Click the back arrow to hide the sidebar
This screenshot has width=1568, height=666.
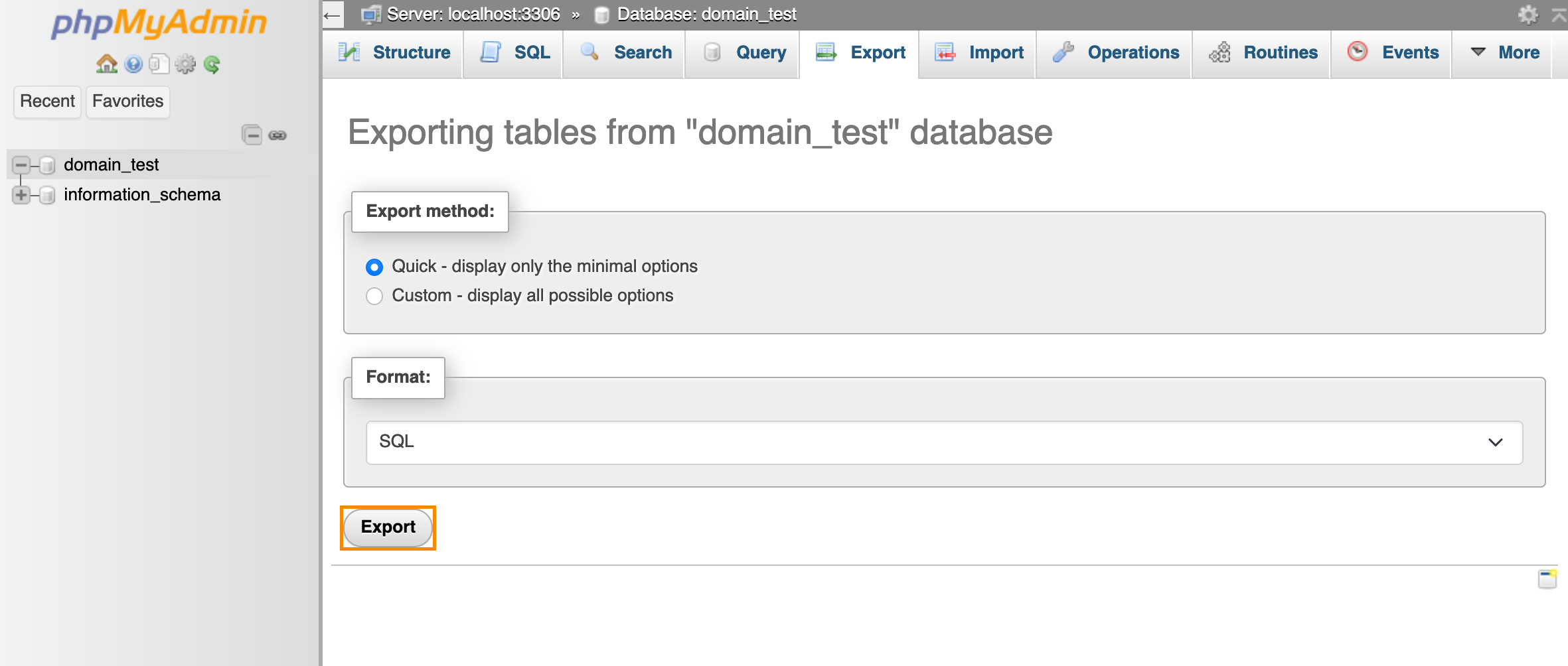click(333, 15)
